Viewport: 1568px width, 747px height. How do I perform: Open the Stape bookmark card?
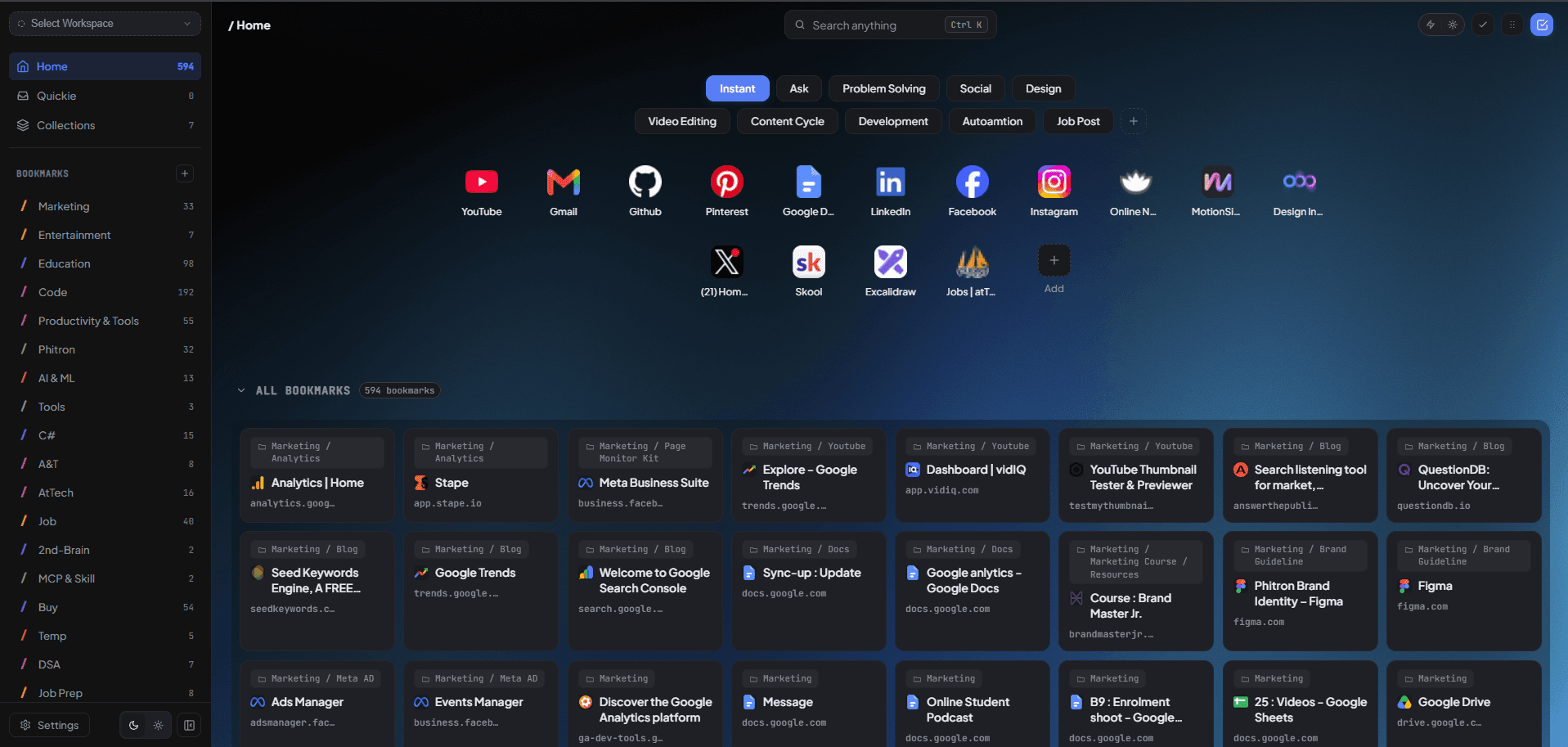click(481, 475)
